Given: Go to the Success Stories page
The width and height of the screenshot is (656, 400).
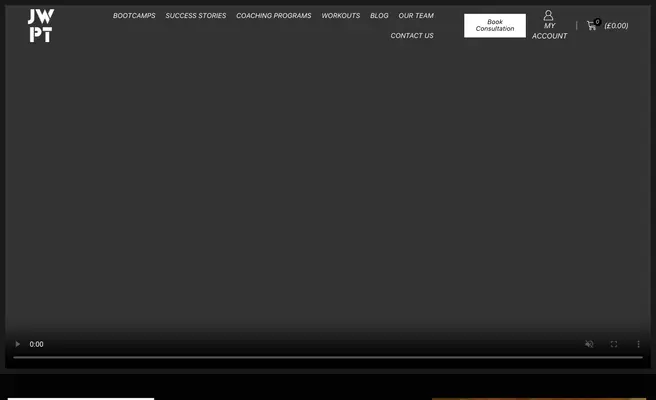Looking at the screenshot, I should (x=196, y=16).
